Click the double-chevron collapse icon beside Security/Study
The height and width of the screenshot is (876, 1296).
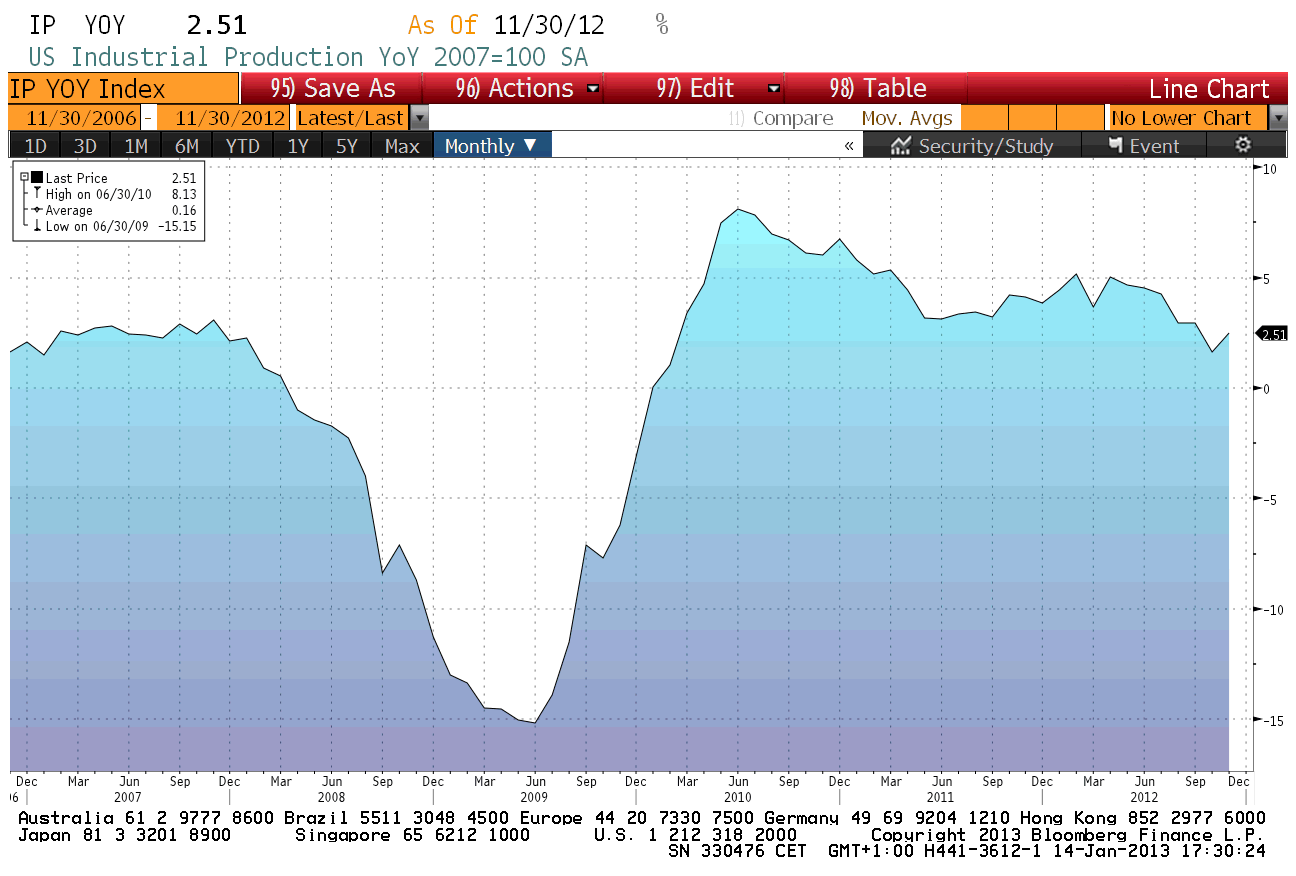pyautogui.click(x=849, y=146)
